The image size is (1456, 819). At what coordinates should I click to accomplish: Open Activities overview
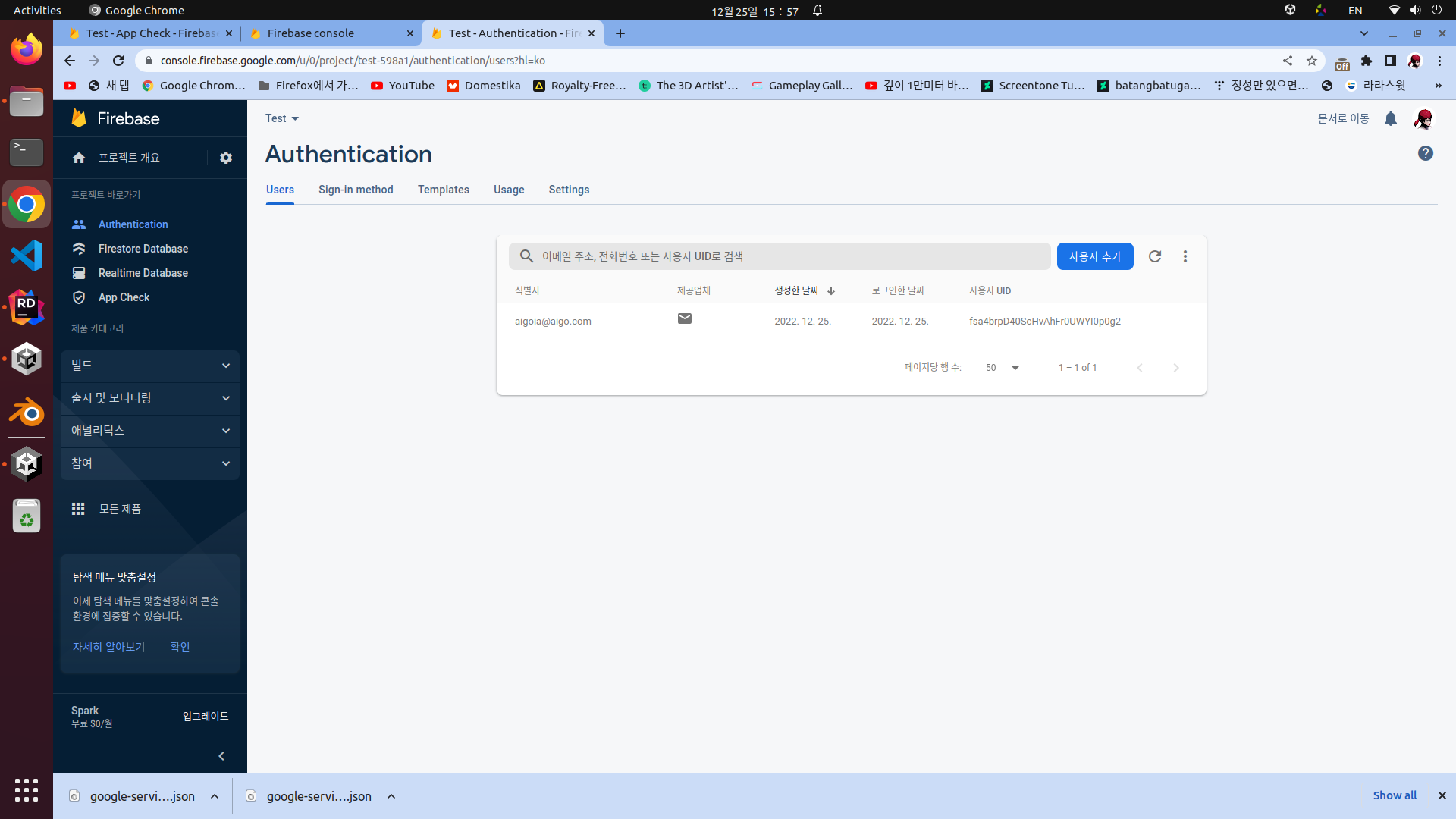(x=37, y=11)
